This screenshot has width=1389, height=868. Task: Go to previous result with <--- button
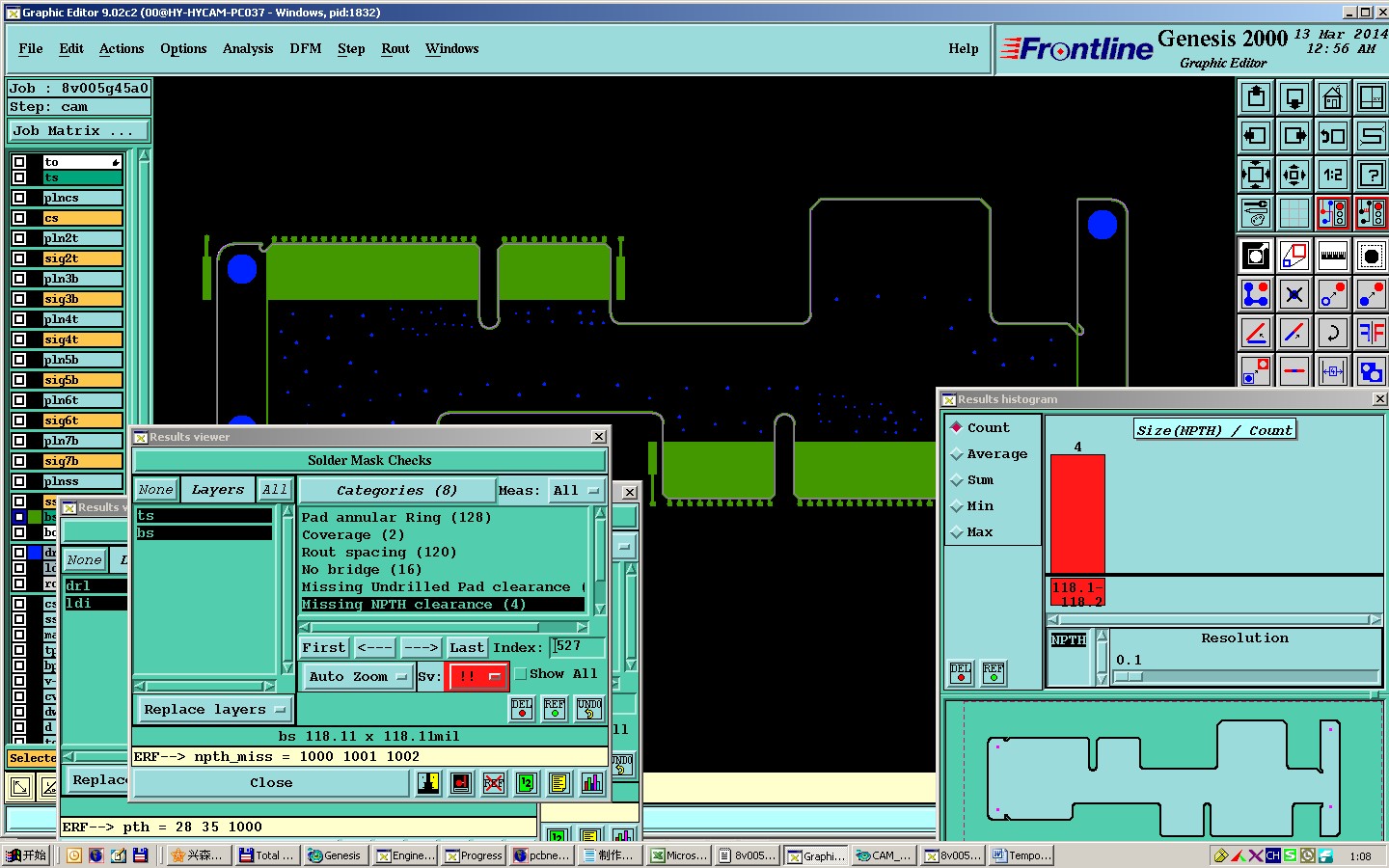coord(375,647)
